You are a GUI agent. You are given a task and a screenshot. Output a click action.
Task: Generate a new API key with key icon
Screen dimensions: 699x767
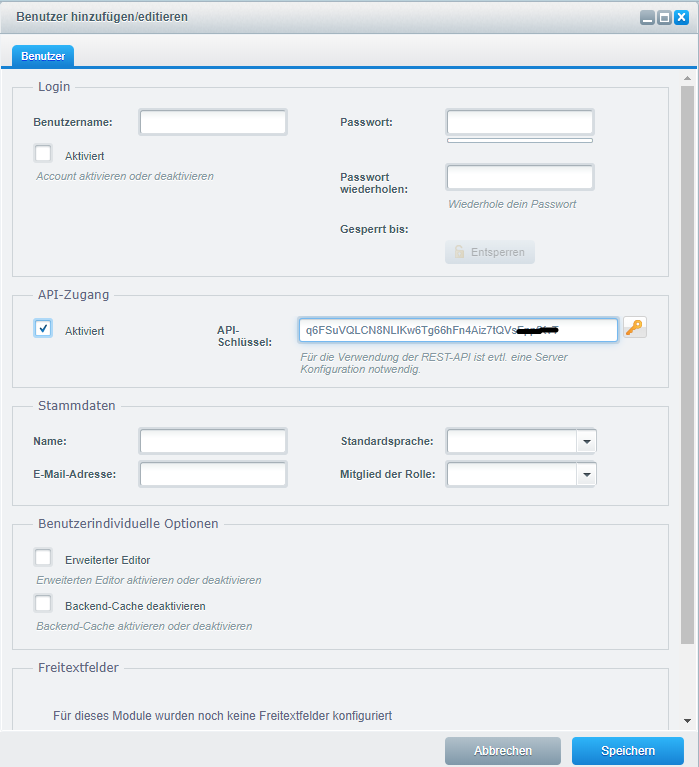point(634,327)
